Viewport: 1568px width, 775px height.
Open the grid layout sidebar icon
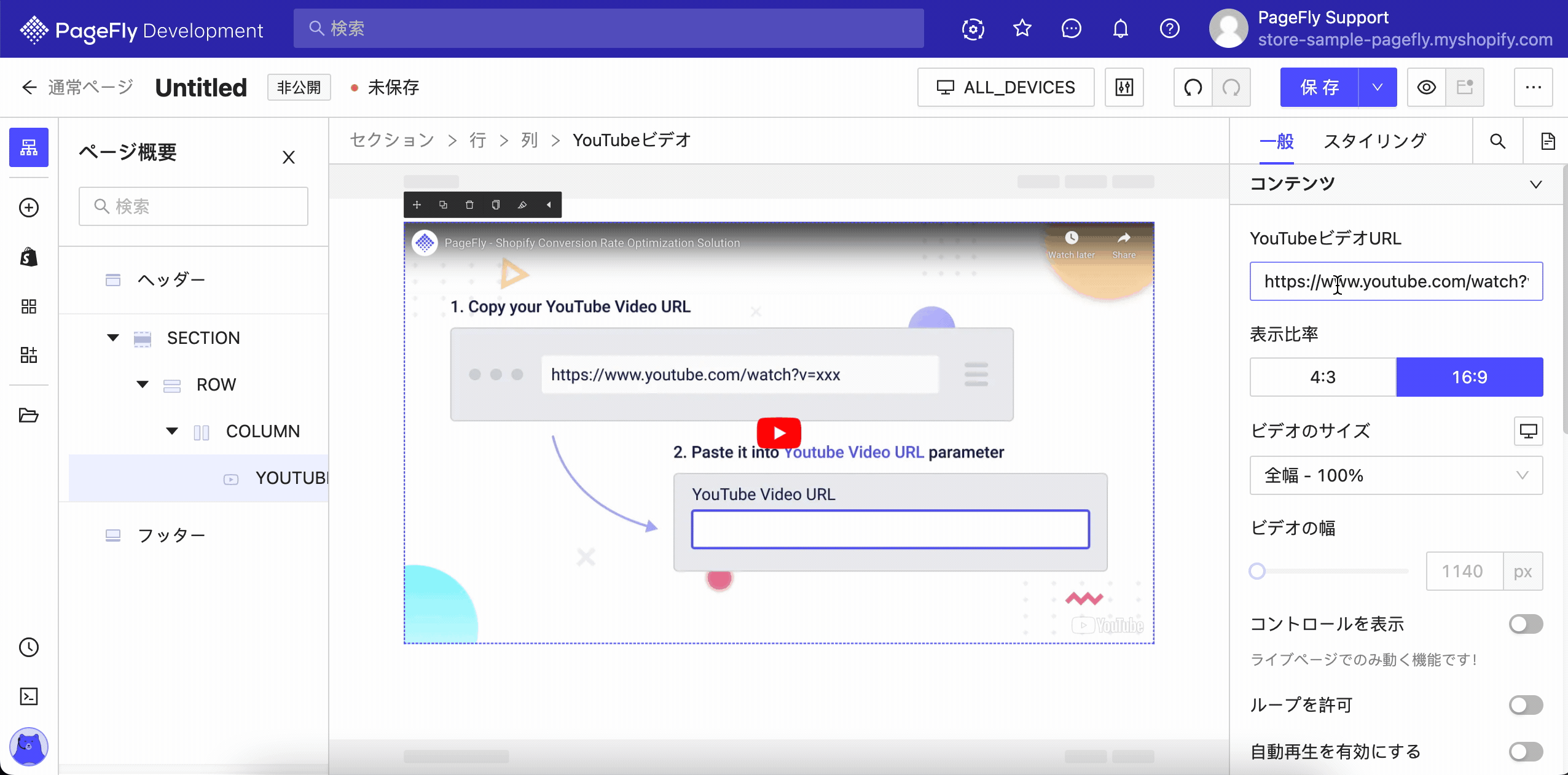[x=29, y=306]
